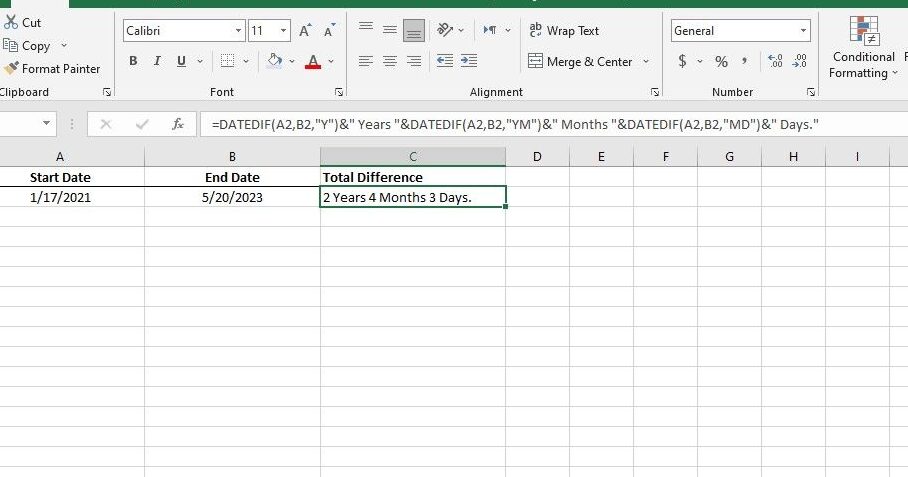Viewport: 908px width, 477px height.
Task: Decrease font size with smaller A icon
Action: (329, 31)
